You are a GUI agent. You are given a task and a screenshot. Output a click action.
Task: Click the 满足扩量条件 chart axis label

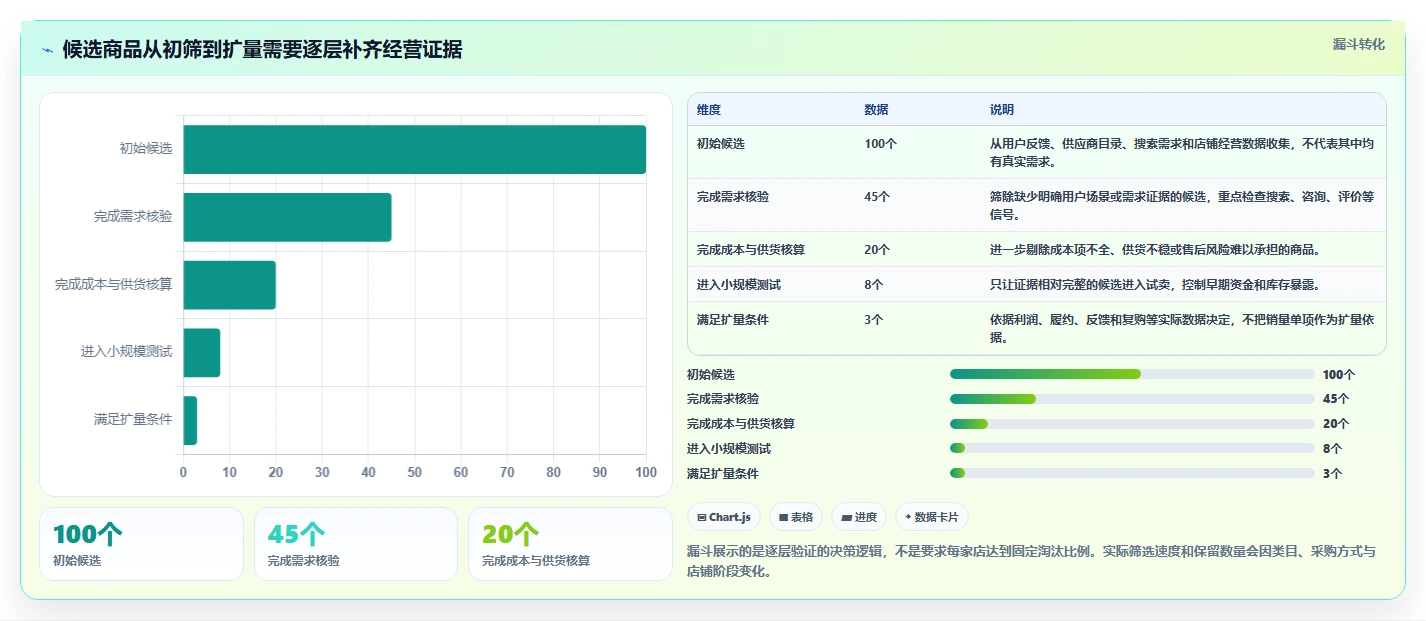133,420
